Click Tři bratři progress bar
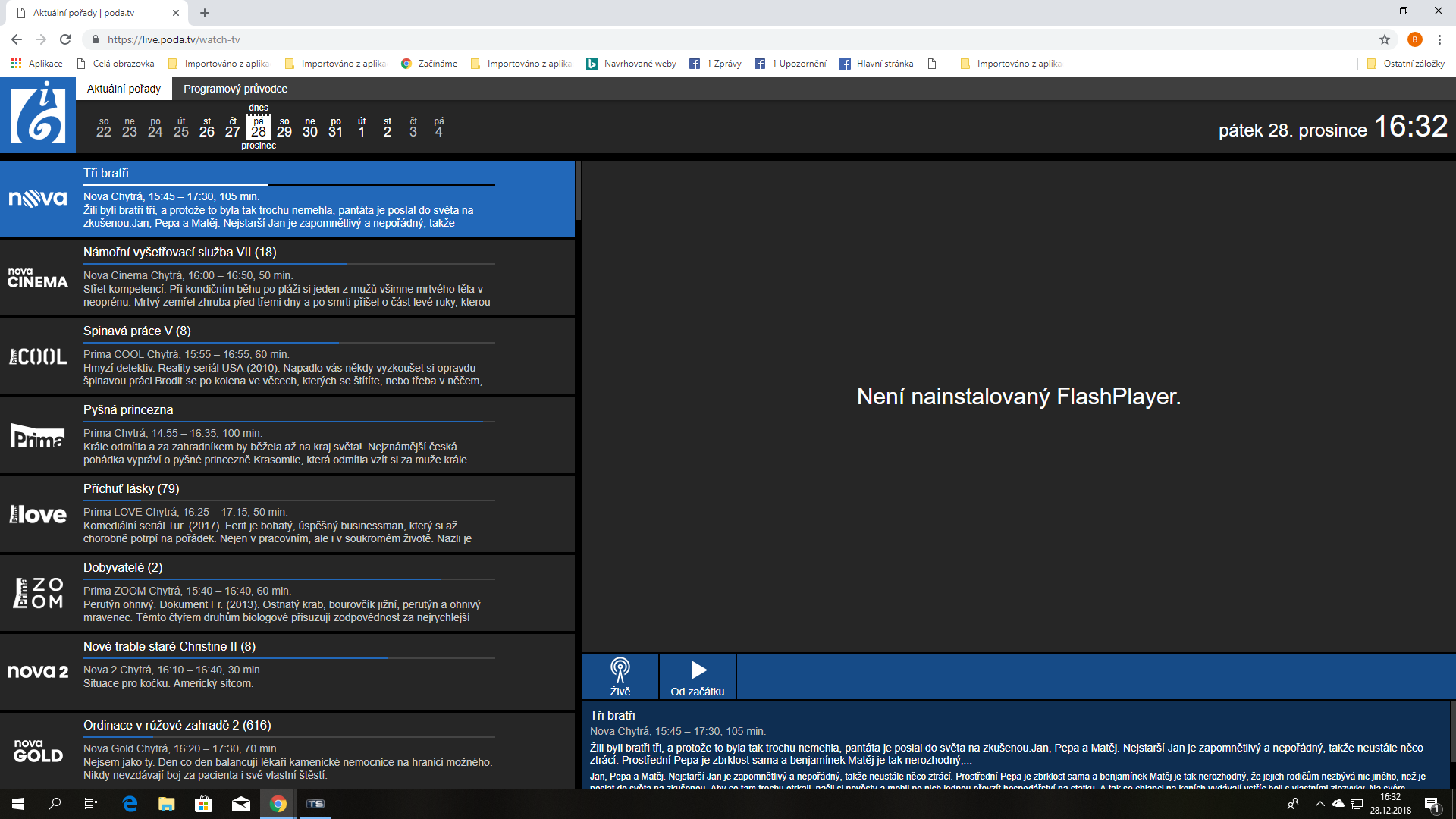The image size is (1456, 819). pyautogui.click(x=289, y=184)
